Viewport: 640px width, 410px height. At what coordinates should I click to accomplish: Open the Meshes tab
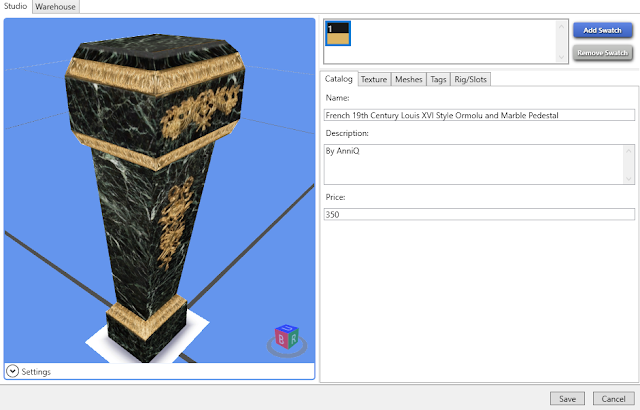[x=408, y=79]
